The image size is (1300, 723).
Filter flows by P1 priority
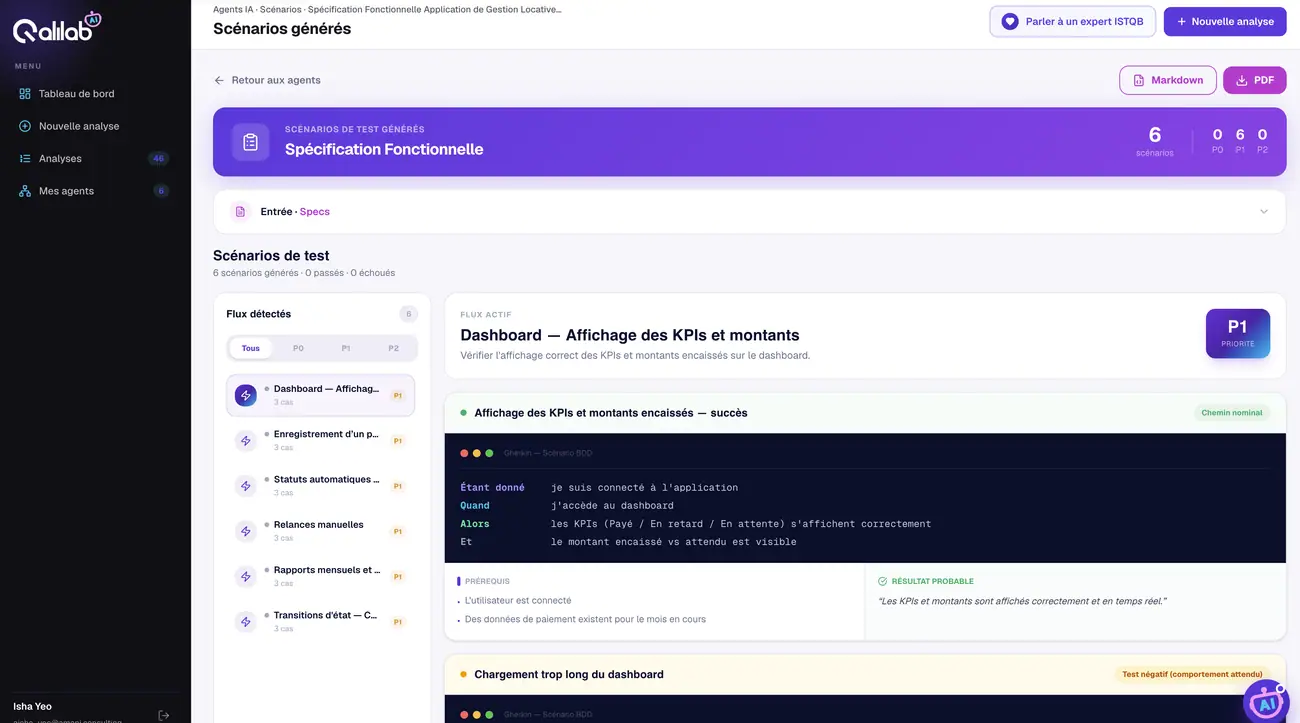[x=346, y=348]
